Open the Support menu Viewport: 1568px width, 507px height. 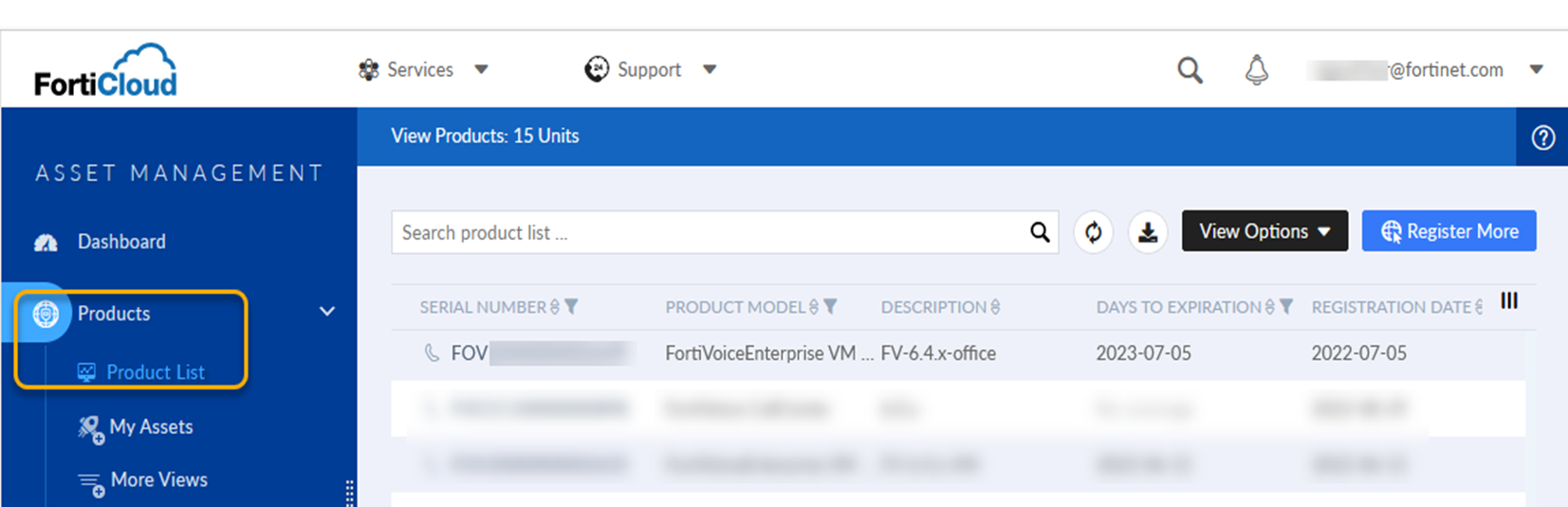649,69
